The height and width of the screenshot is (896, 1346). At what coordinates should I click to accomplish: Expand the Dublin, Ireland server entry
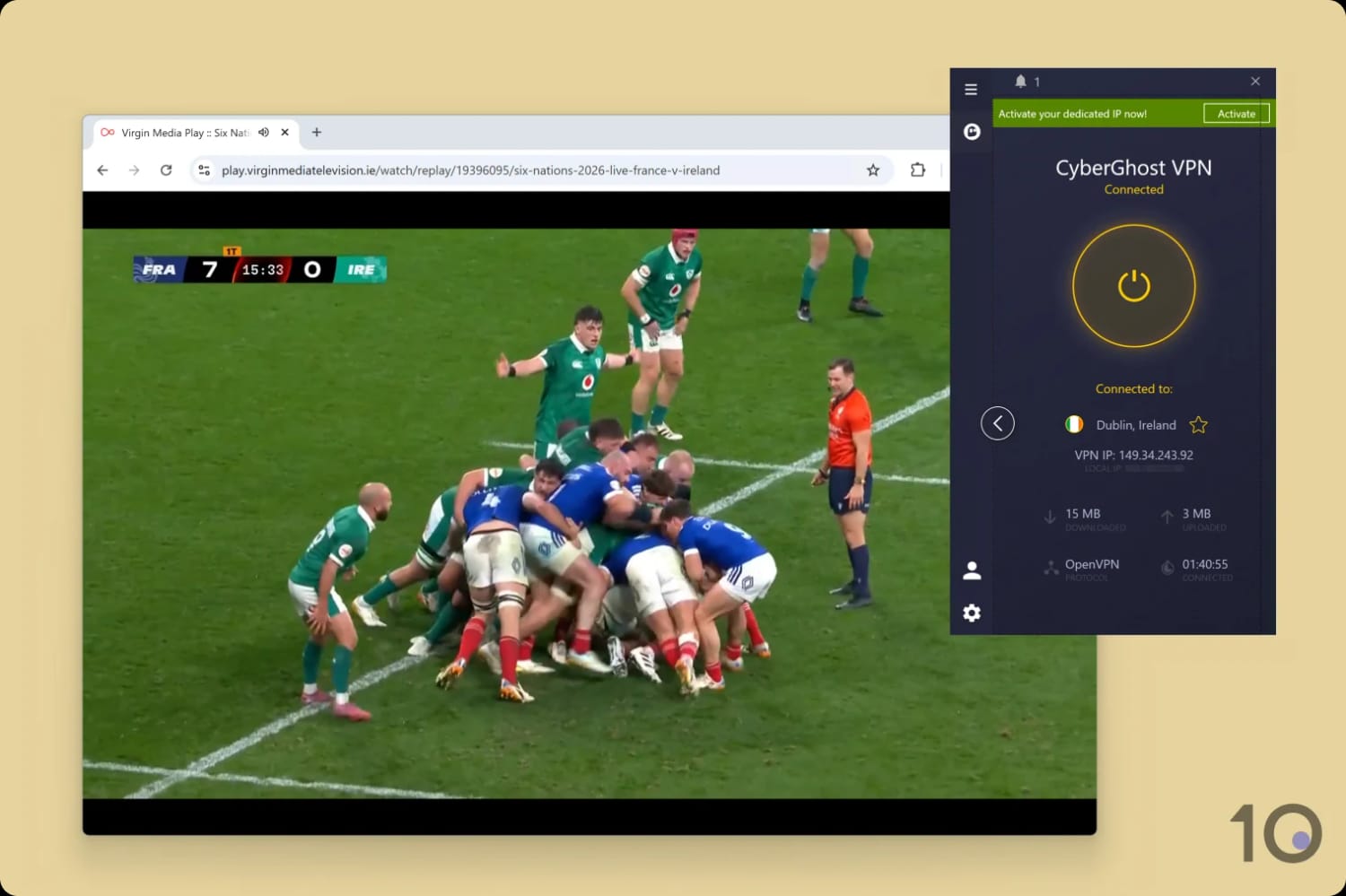click(1135, 424)
